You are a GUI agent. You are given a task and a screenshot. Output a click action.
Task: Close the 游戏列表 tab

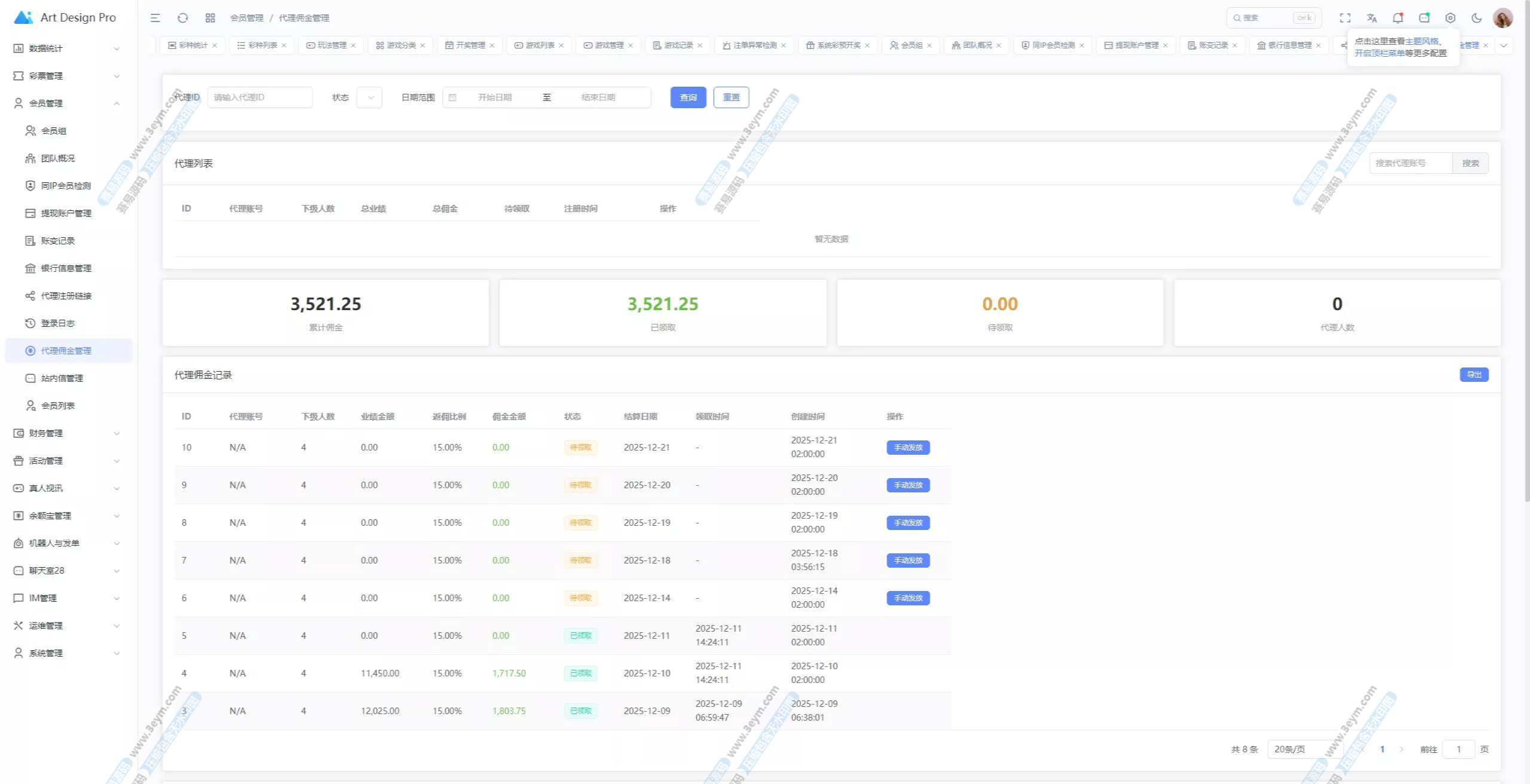tap(561, 45)
